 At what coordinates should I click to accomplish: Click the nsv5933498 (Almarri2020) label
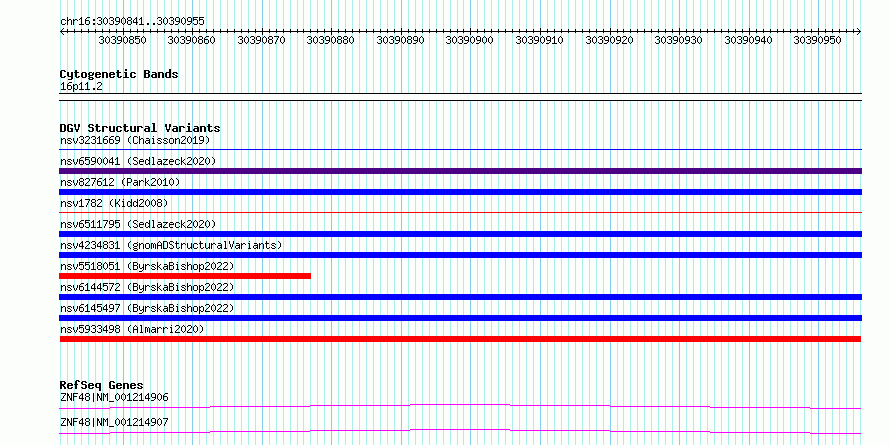pyautogui.click(x=132, y=329)
